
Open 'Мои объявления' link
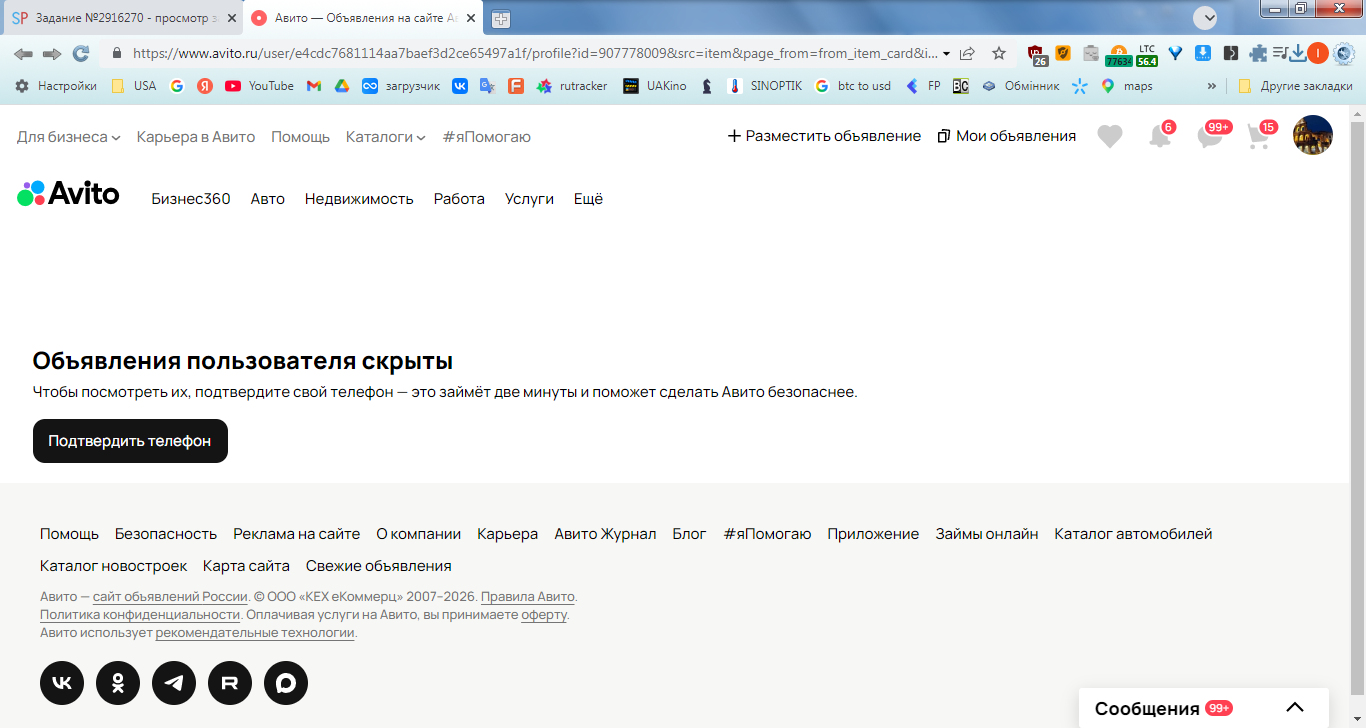1007,136
